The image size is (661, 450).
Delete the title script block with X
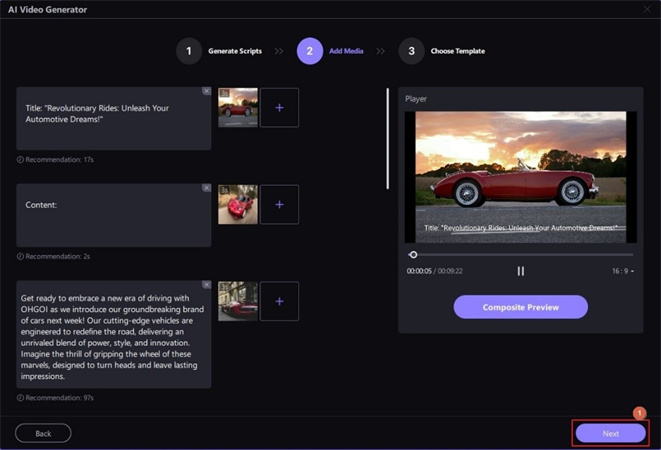click(x=206, y=91)
